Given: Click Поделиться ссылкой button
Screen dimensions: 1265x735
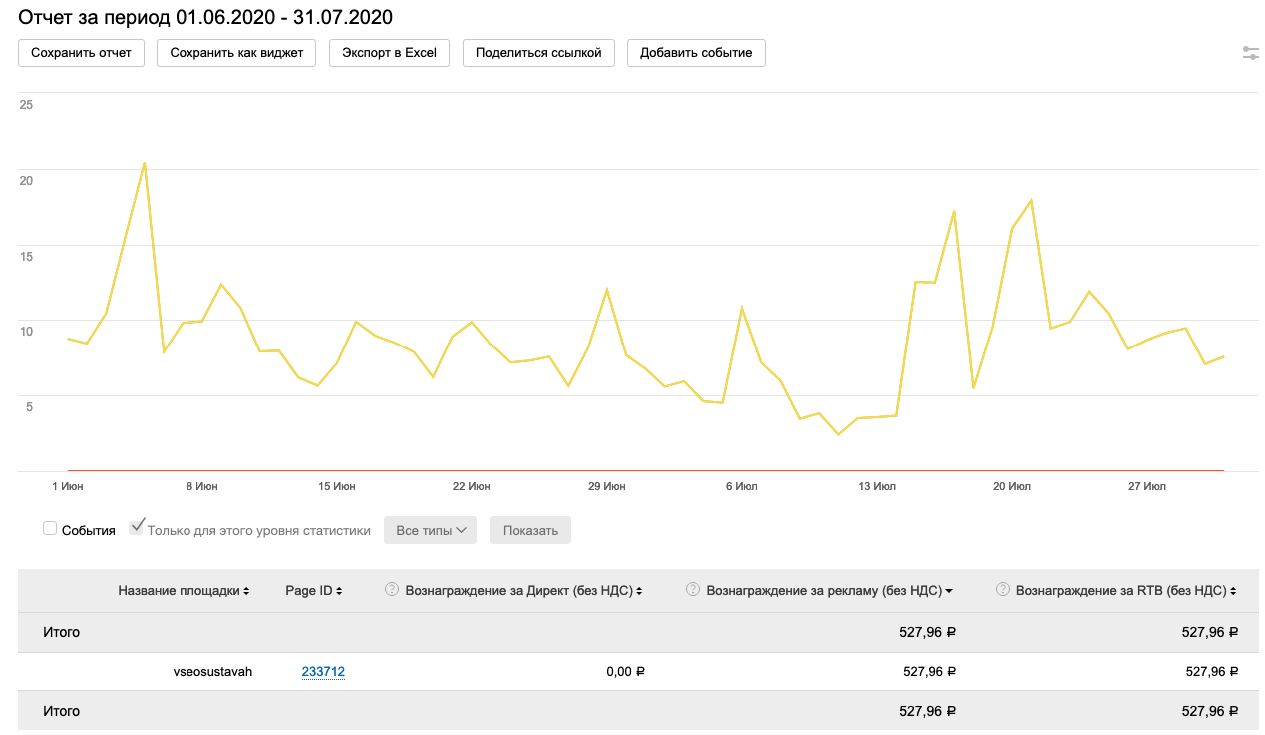Looking at the screenshot, I should pos(538,53).
